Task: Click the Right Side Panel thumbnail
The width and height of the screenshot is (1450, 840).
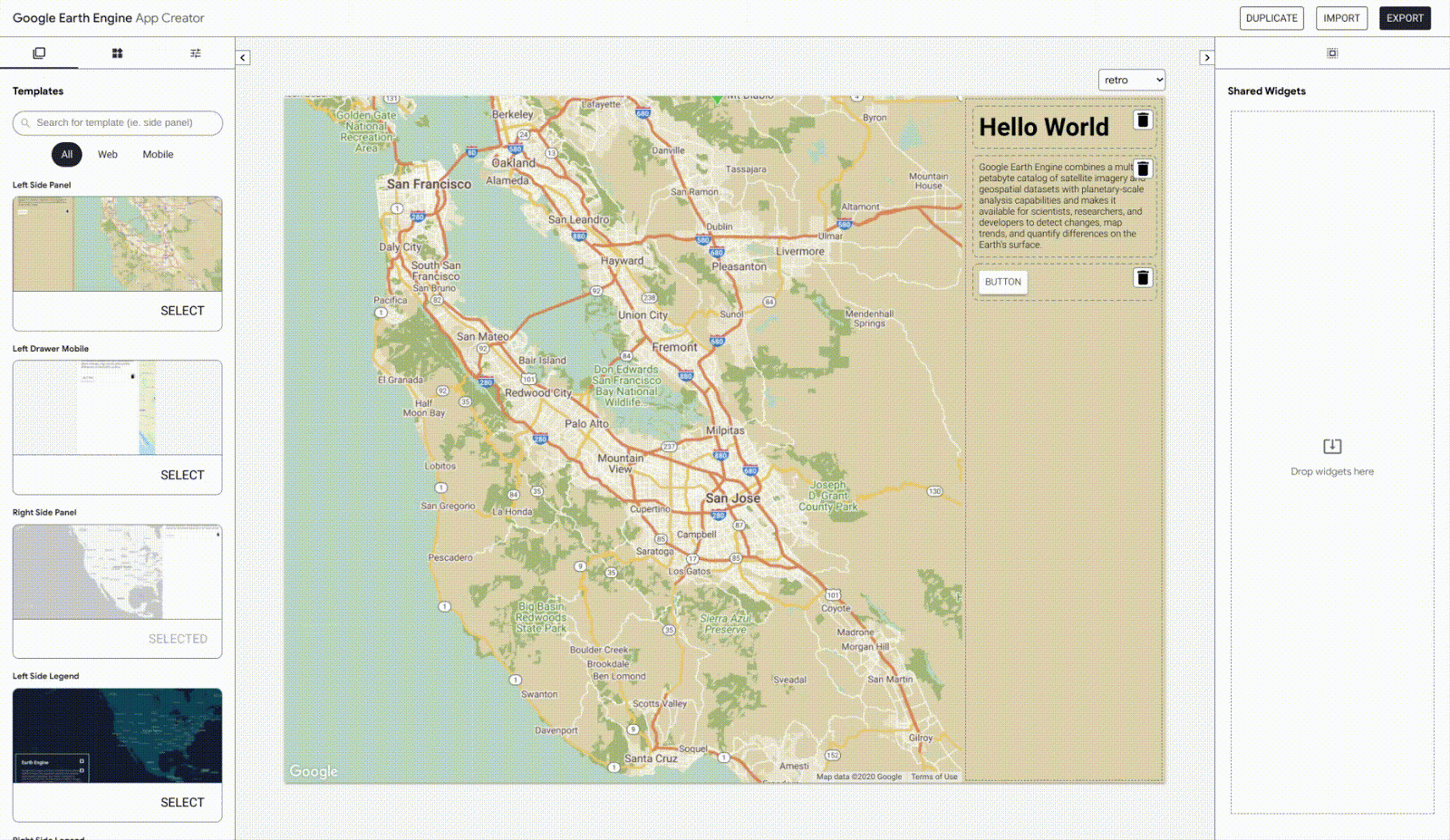Action: pyautogui.click(x=118, y=572)
